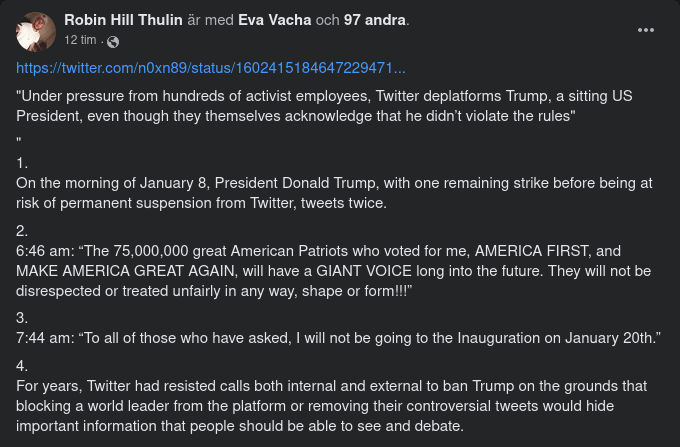Viewport: 680px width, 447px height.
Task: Click the '7:44 am' Inauguration tweet text
Action: click(x=339, y=338)
